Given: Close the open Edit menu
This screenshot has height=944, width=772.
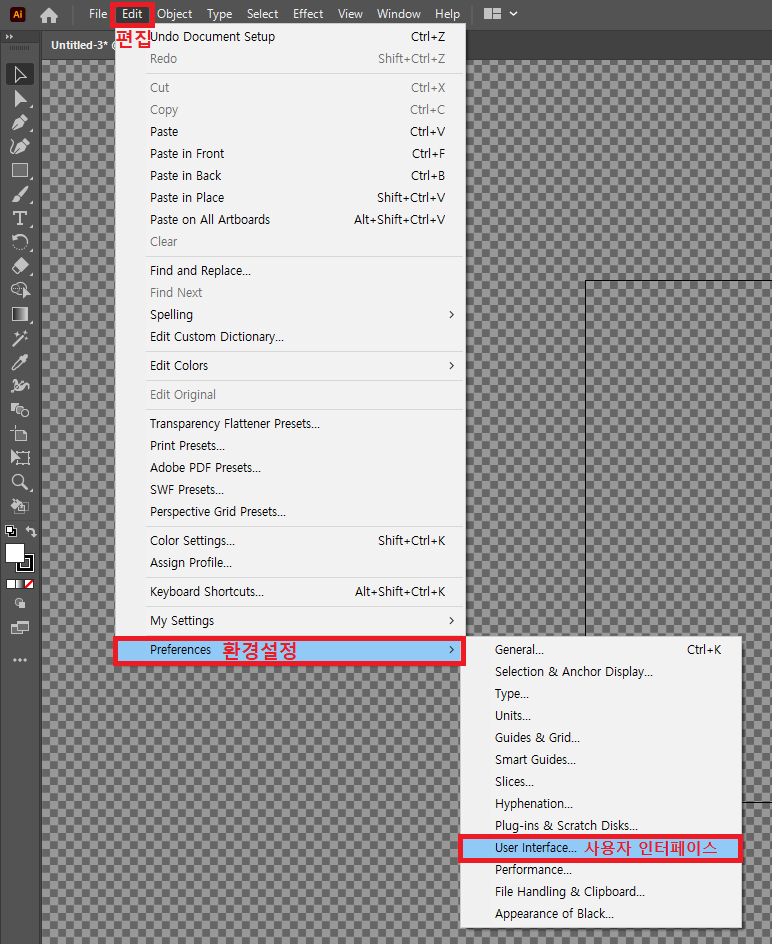Looking at the screenshot, I should pos(132,14).
